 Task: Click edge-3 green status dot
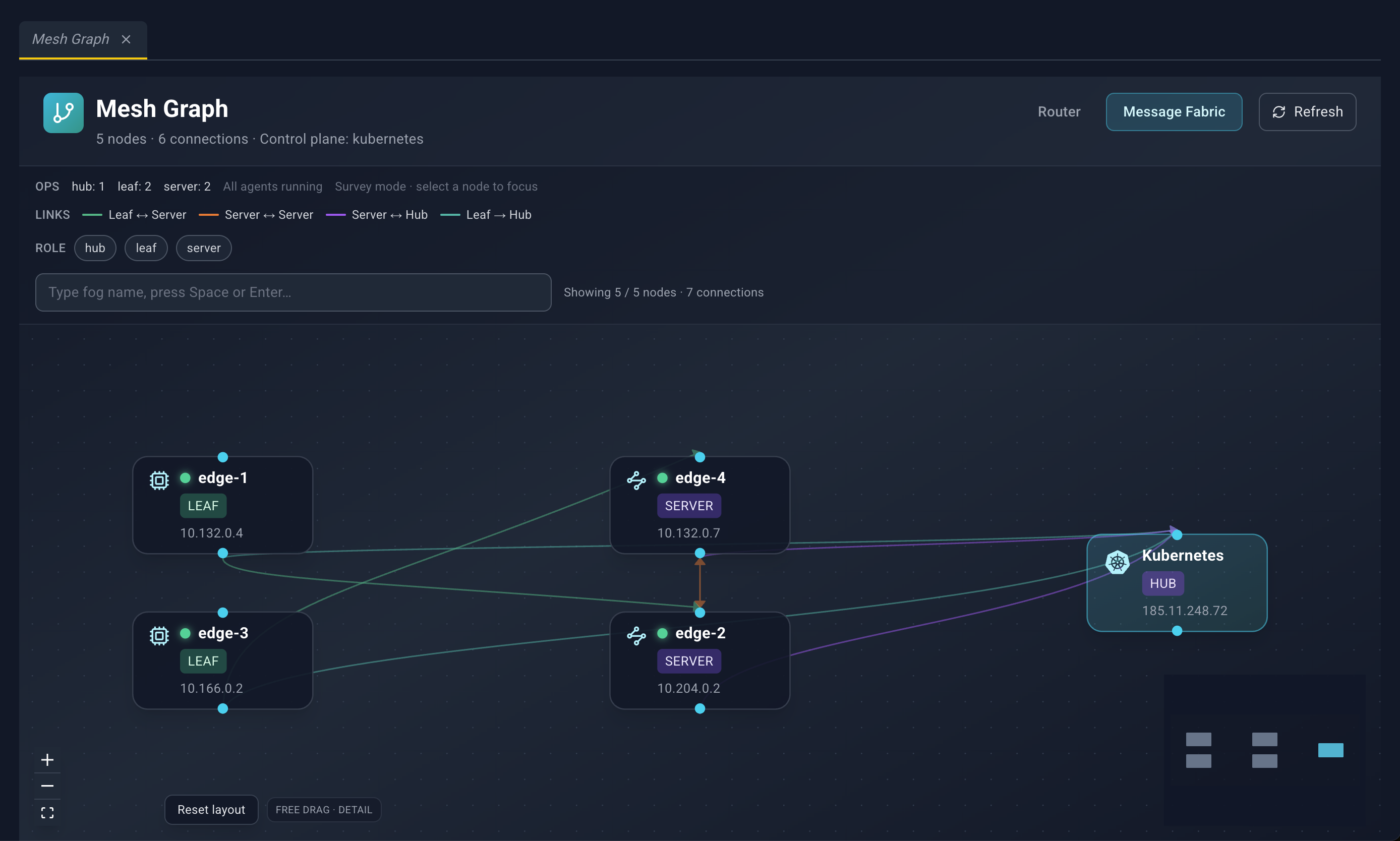click(185, 633)
